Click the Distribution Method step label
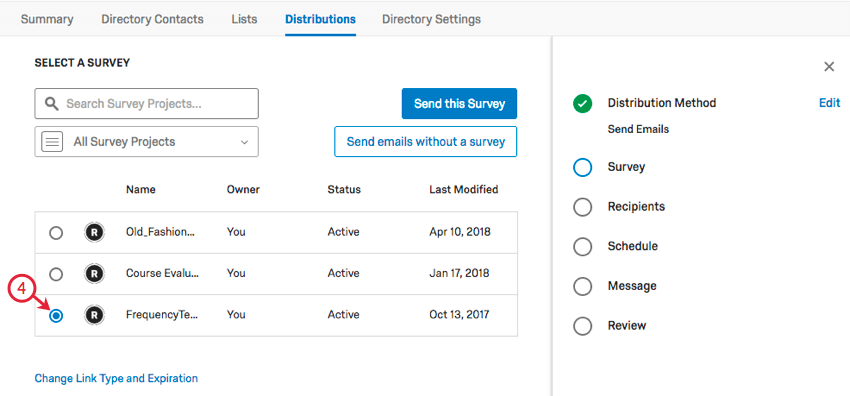Image resolution: width=850 pixels, height=396 pixels. (662, 102)
